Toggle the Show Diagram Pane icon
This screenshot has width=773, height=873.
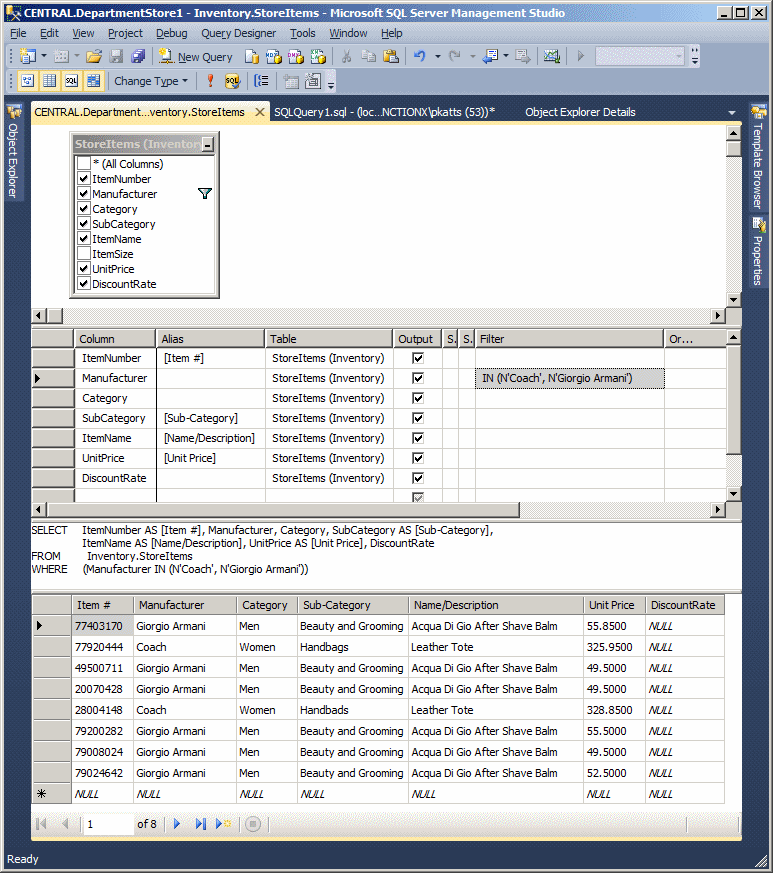(27, 81)
